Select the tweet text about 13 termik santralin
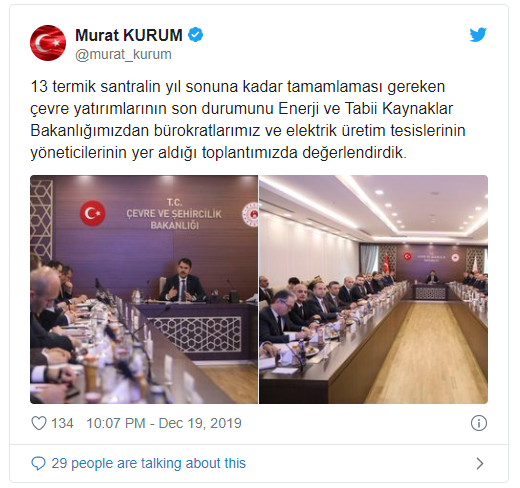Image resolution: width=520 pixels, height=488 pixels. pos(248,119)
